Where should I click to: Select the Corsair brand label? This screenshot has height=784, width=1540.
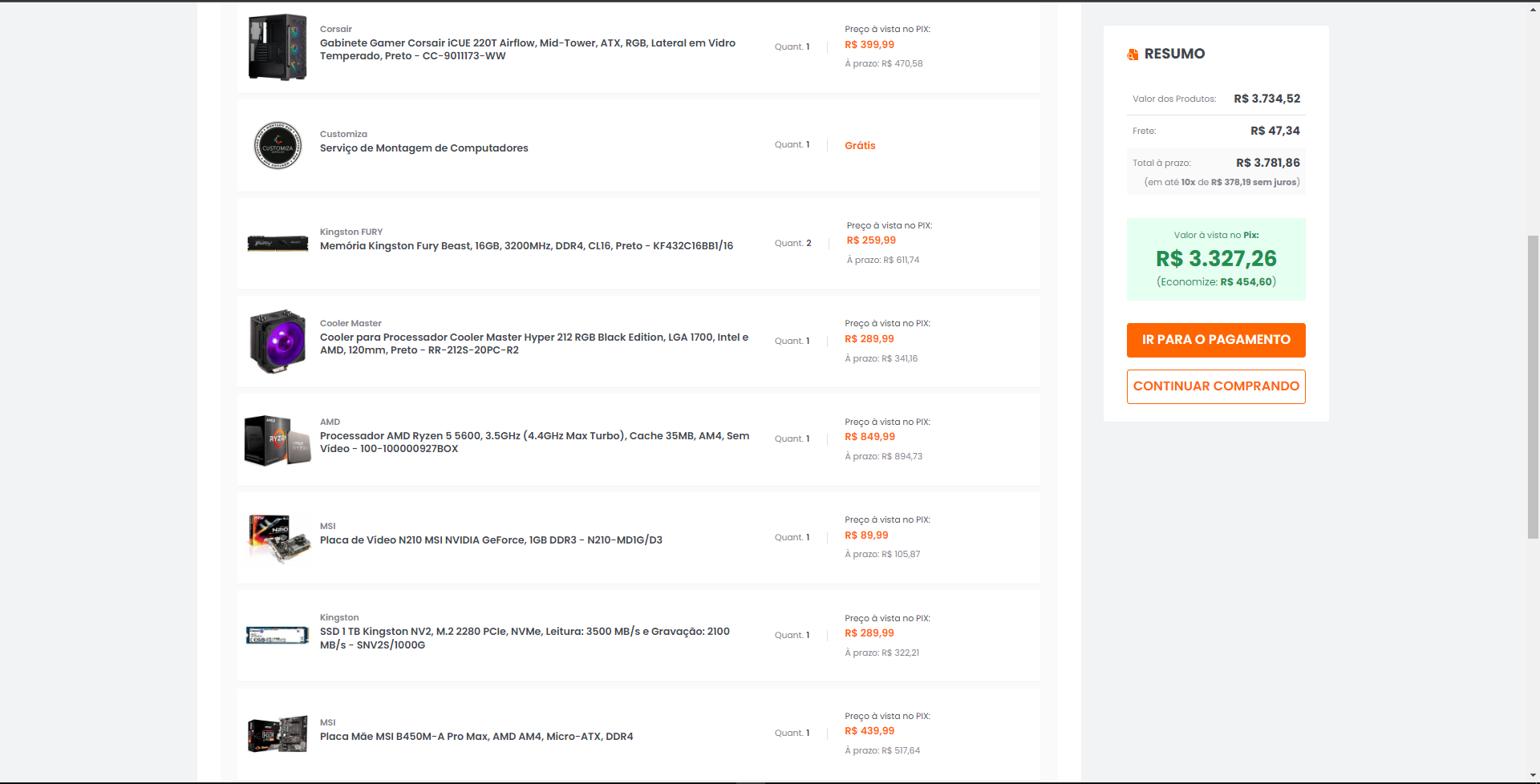[x=336, y=29]
